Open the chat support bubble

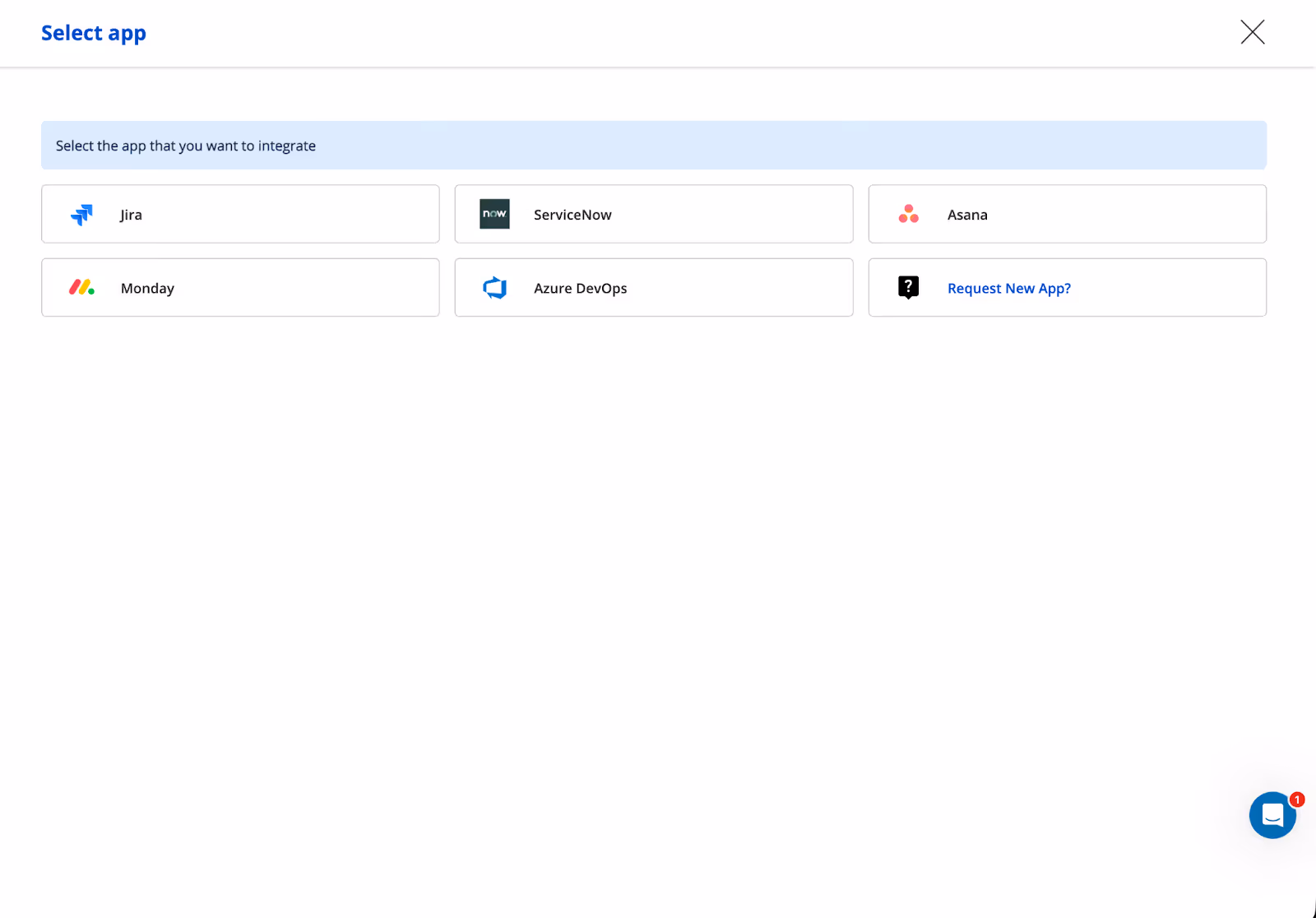pyautogui.click(x=1272, y=815)
